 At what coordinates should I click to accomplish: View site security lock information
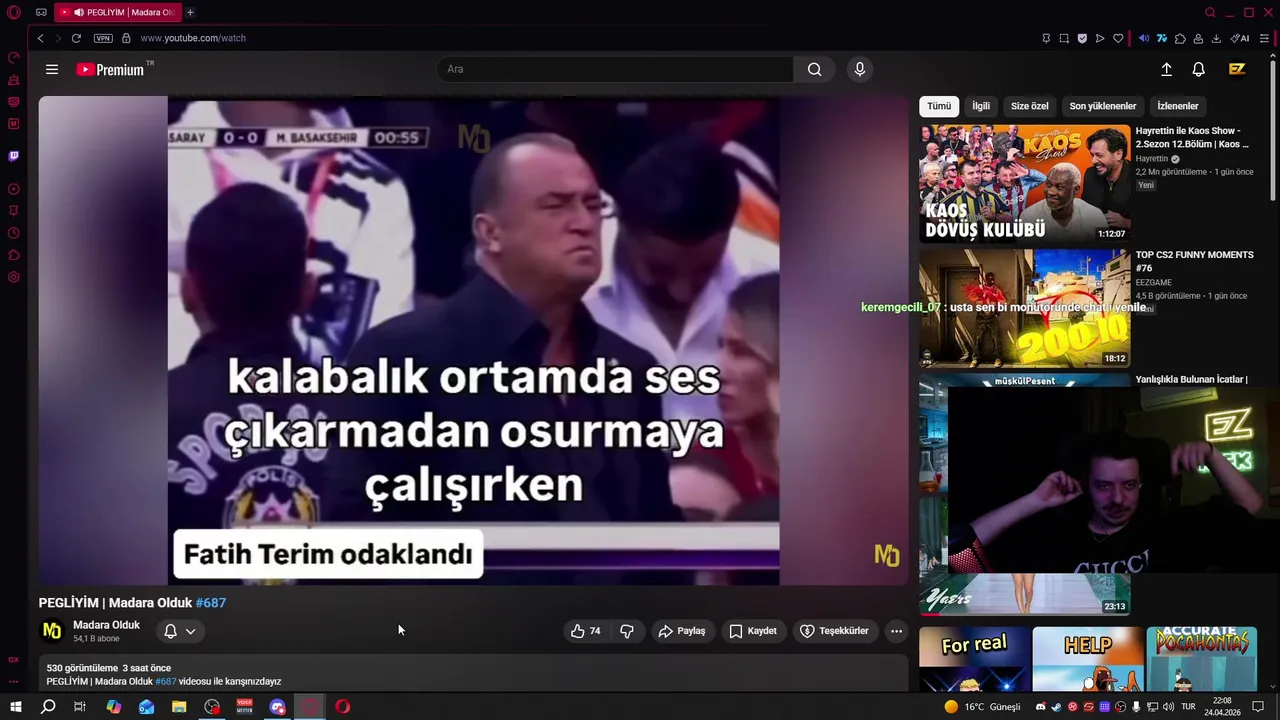click(126, 38)
